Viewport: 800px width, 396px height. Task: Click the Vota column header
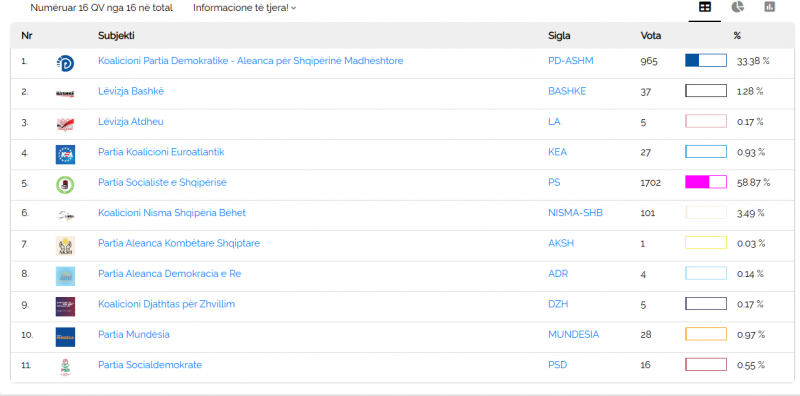(x=651, y=36)
